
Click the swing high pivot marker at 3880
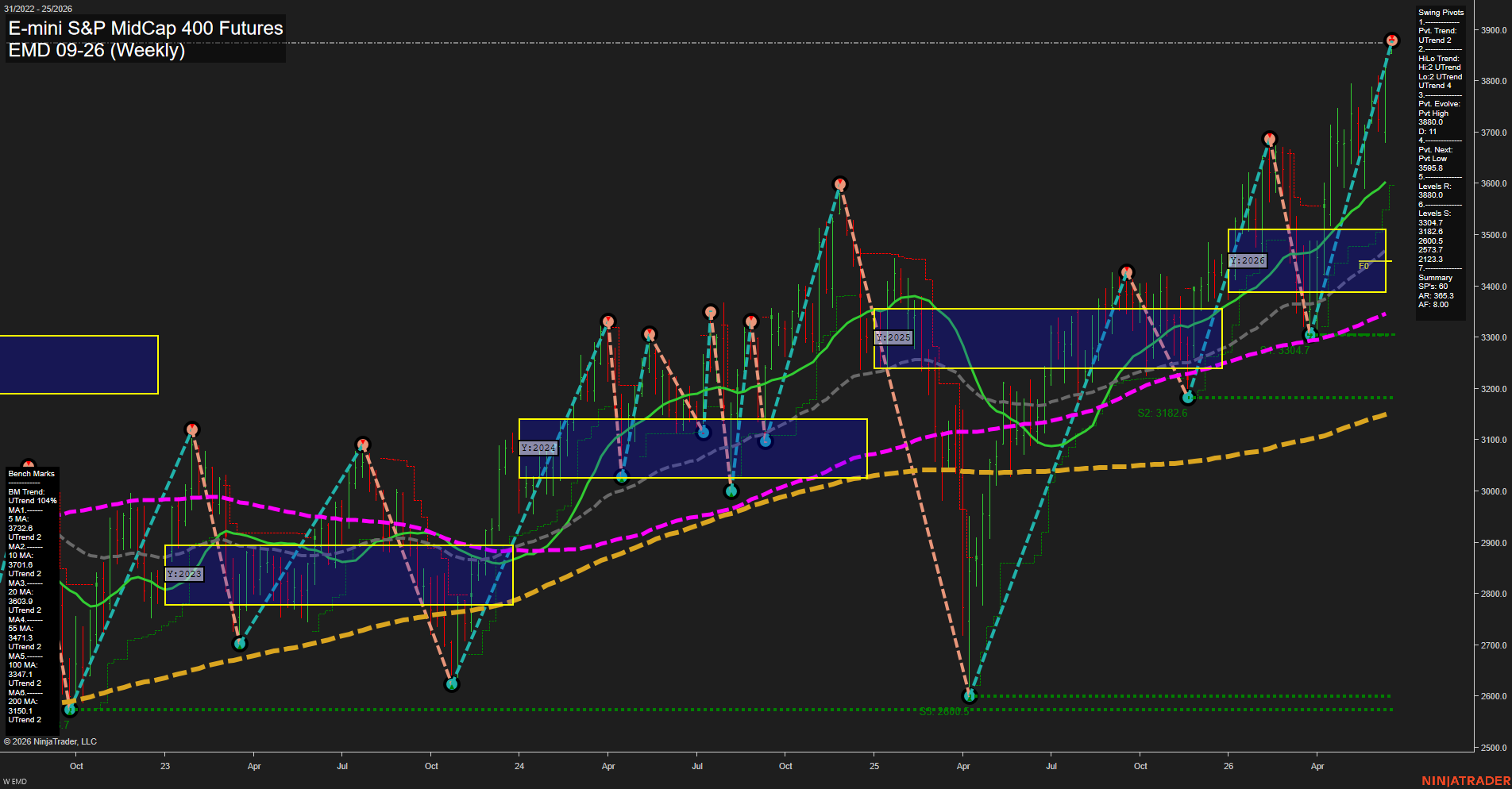tap(1391, 40)
